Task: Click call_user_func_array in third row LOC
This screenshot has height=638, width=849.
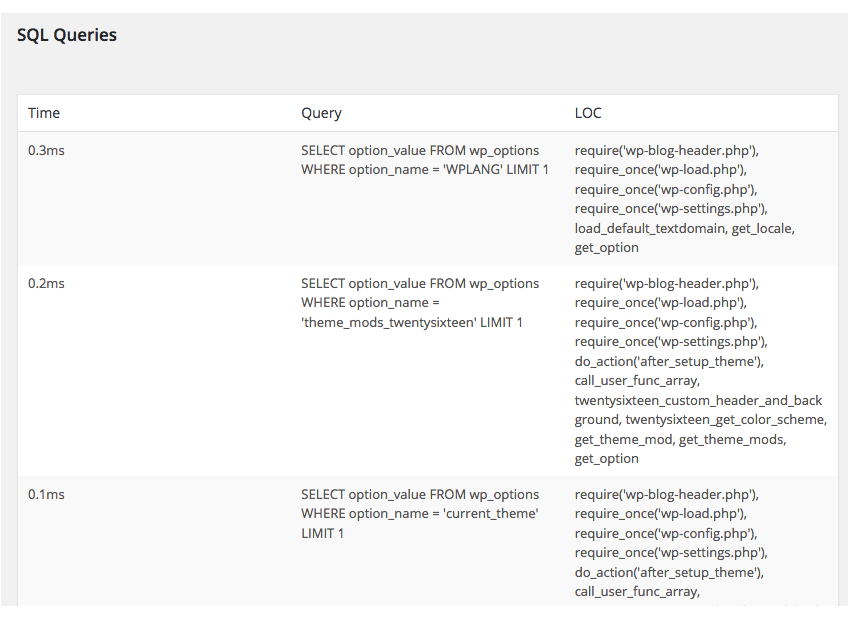Action: [636, 591]
